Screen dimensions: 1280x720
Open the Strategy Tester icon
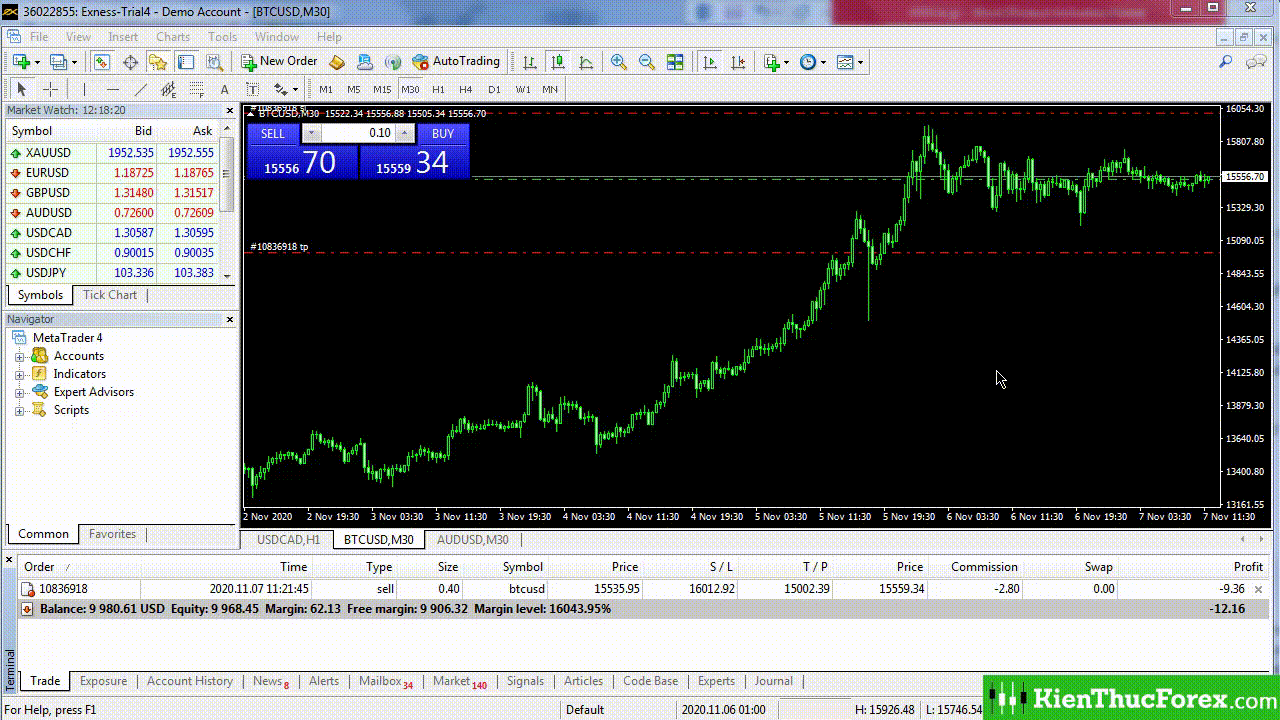tap(214, 62)
